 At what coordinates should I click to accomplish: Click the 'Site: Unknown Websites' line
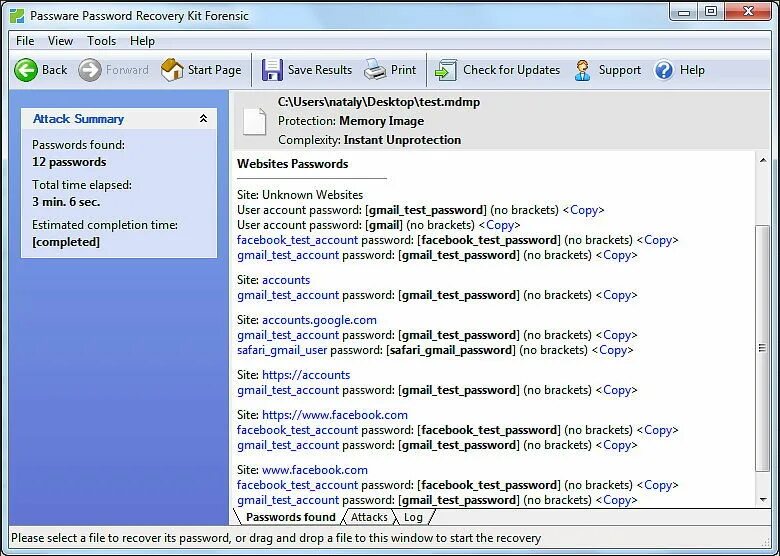[x=300, y=195]
